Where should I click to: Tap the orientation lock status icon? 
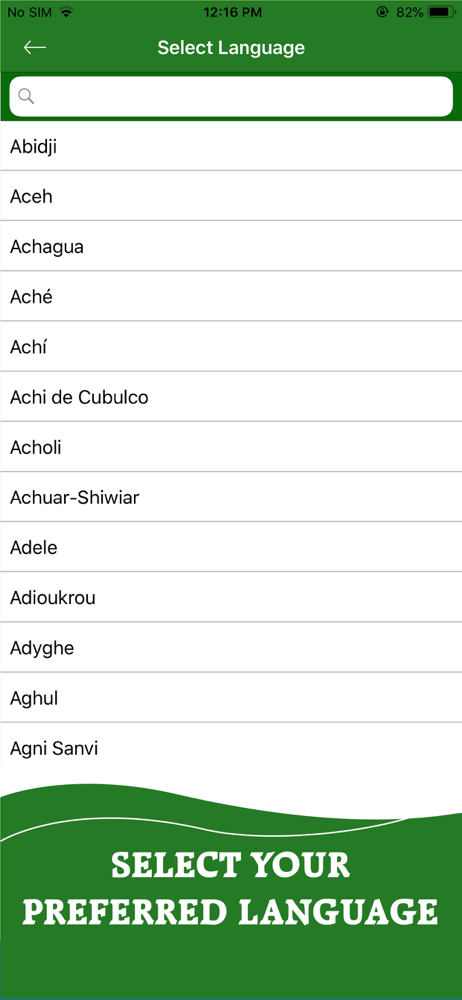(x=382, y=11)
